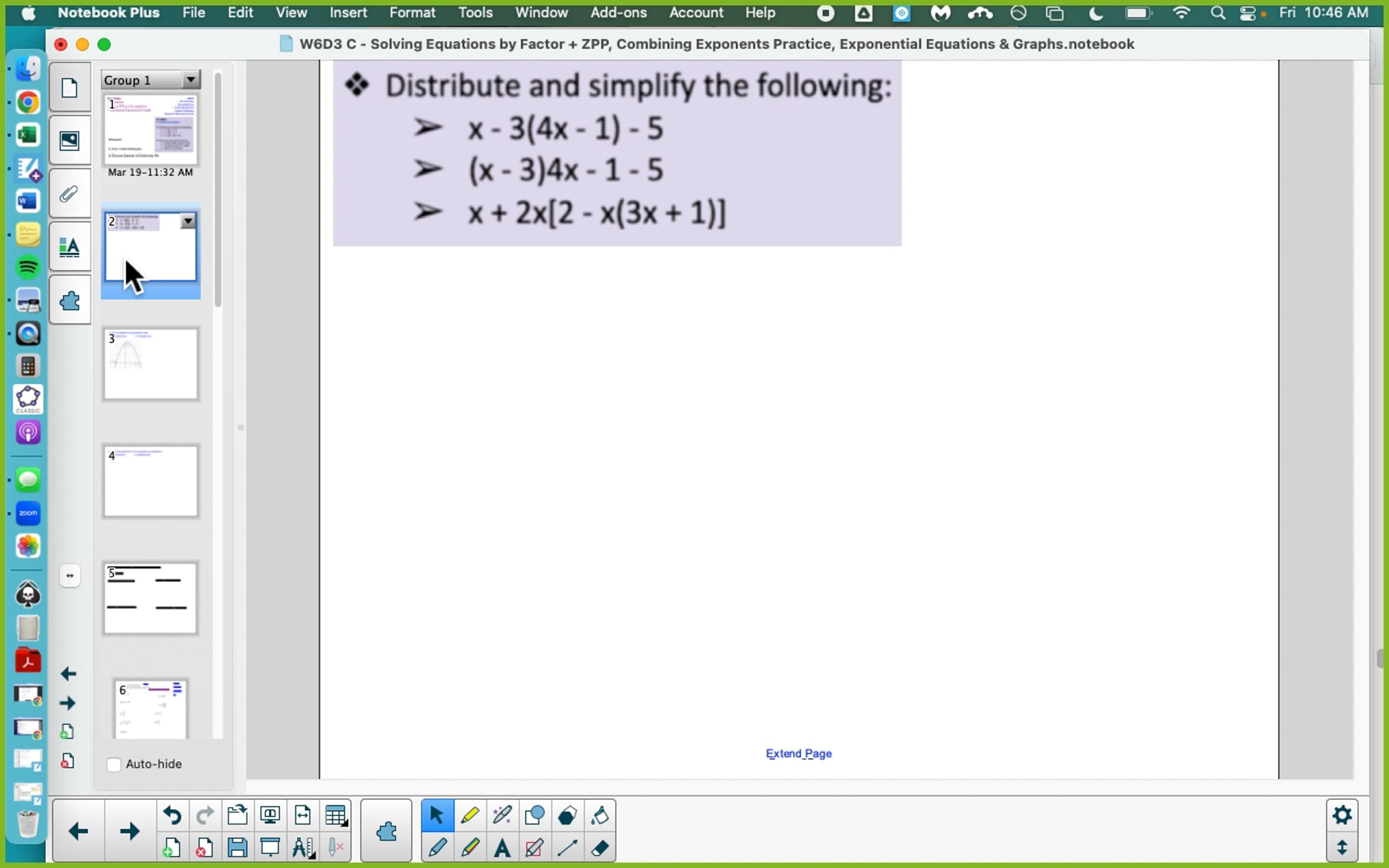
Task: Toggle toolbar position with up-down arrow
Action: 1342,848
